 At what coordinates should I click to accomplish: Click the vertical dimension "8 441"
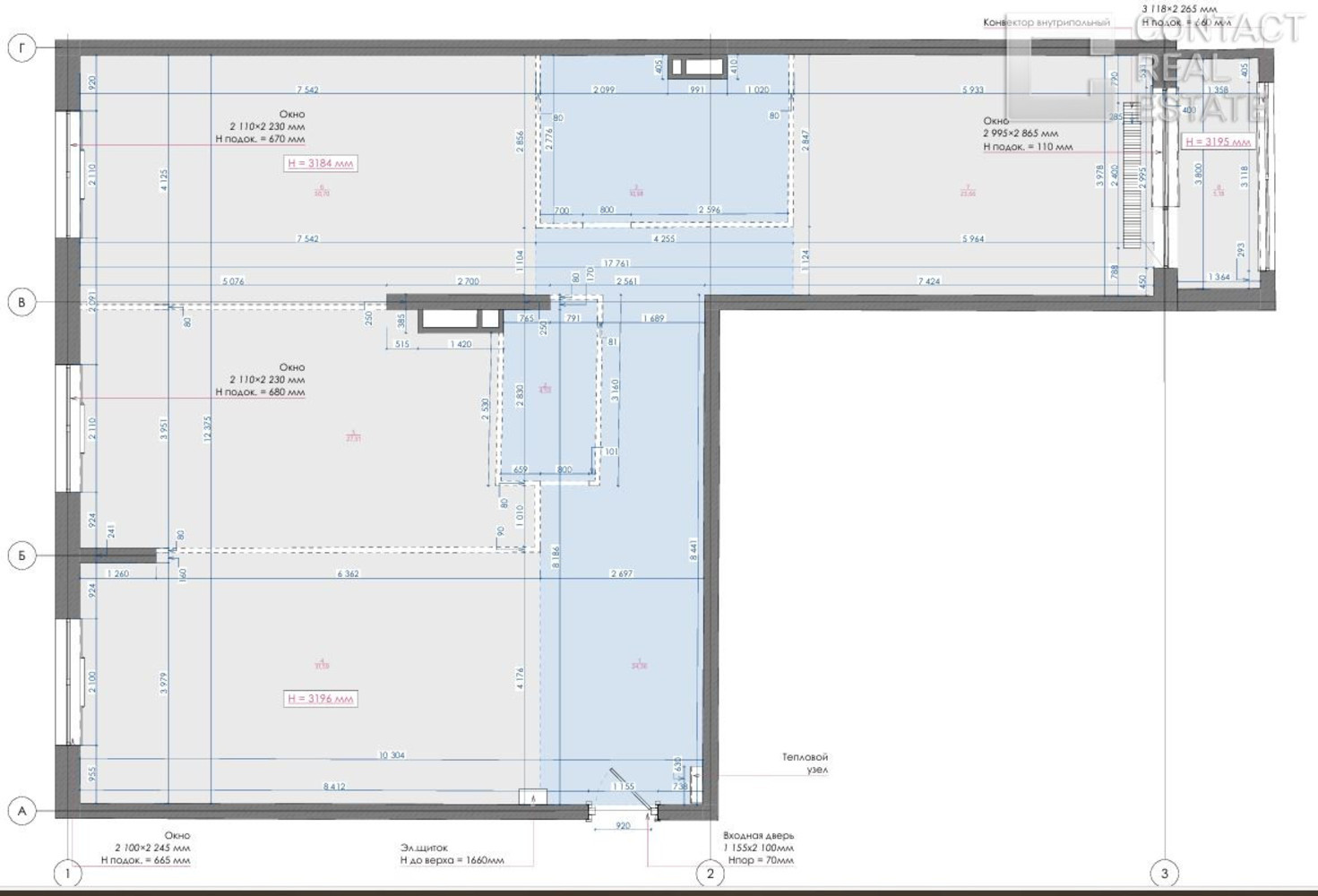click(x=693, y=549)
